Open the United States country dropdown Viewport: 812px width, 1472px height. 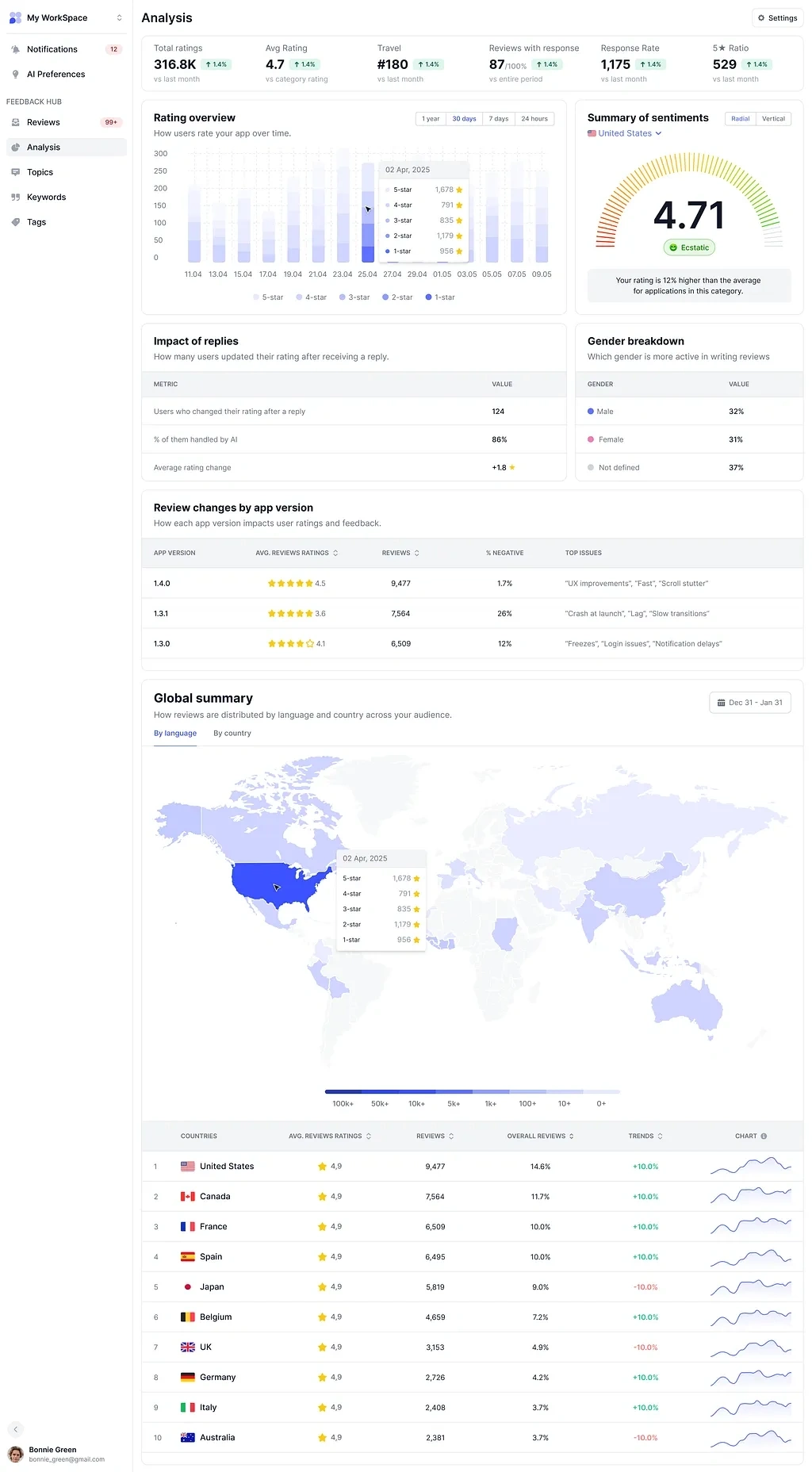tap(625, 133)
